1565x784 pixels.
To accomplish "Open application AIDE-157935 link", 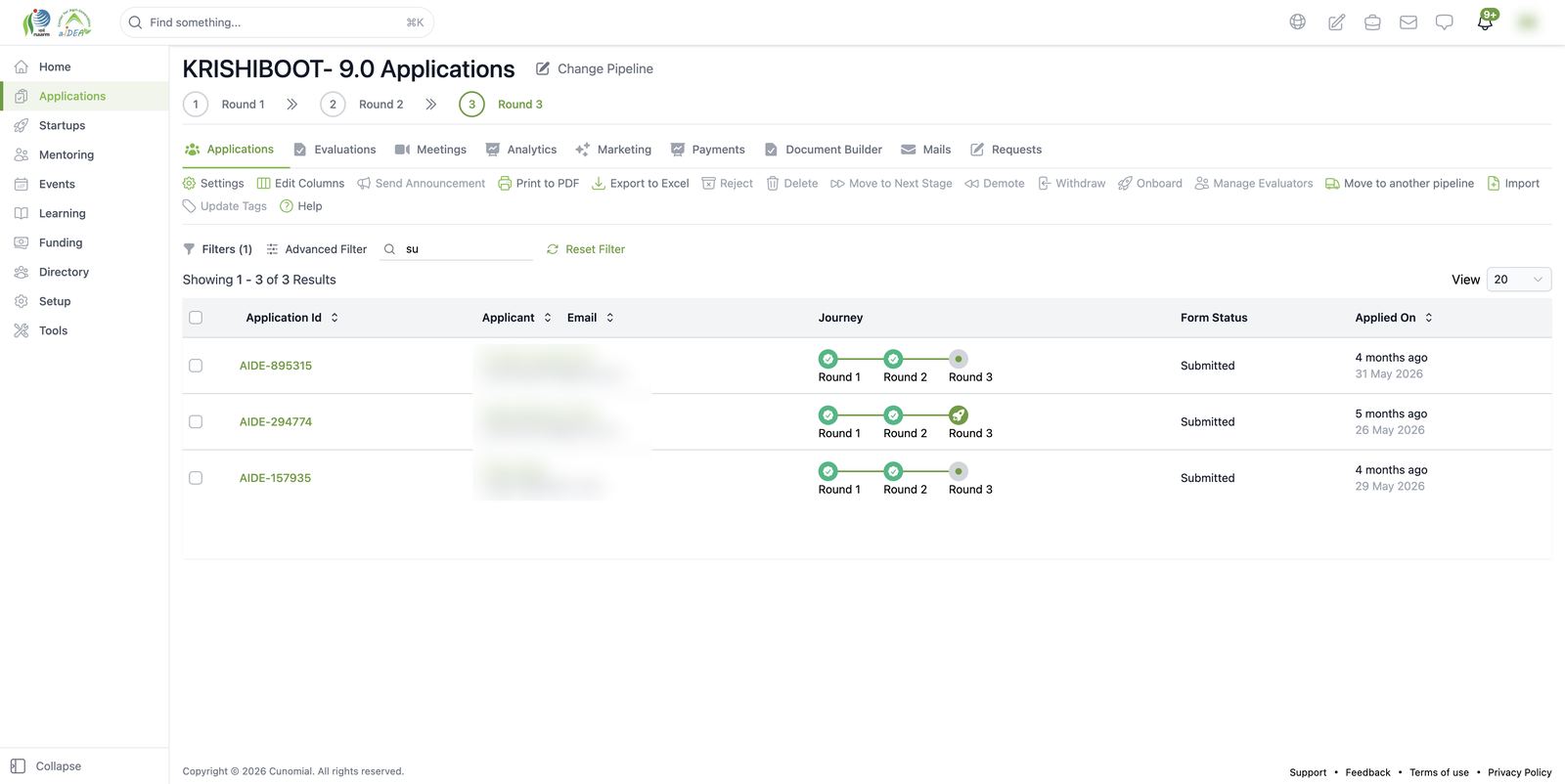I will pyautogui.click(x=276, y=478).
